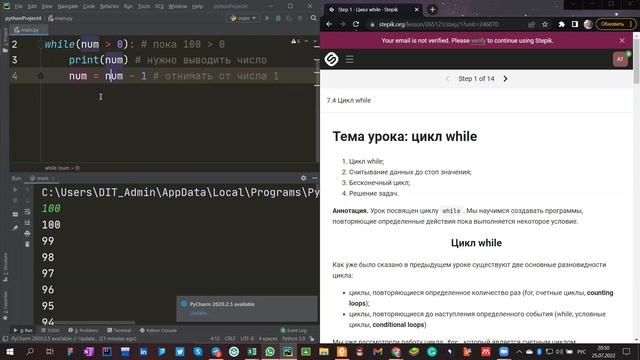Open the 'main' run configuration dropdown

pos(243,18)
